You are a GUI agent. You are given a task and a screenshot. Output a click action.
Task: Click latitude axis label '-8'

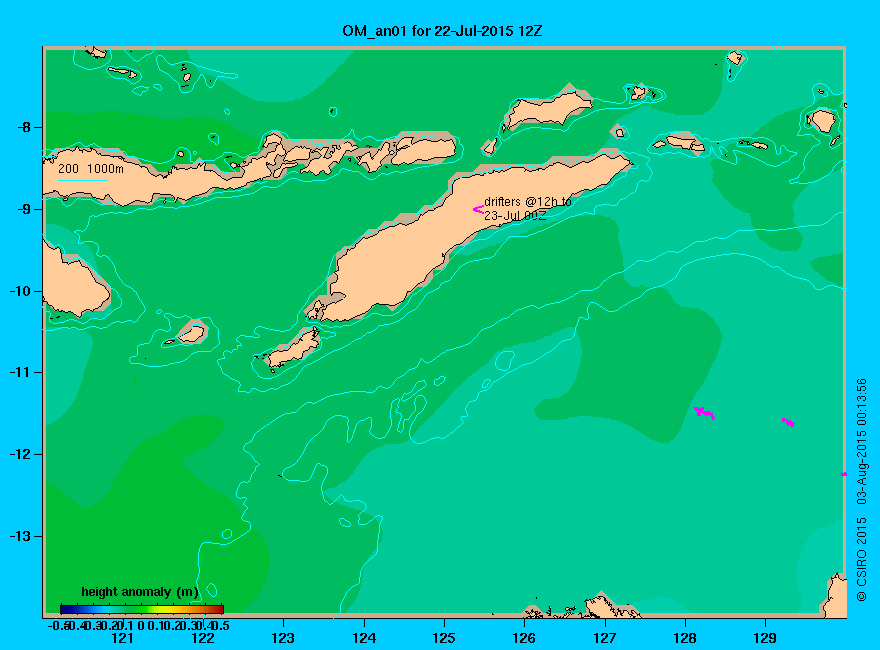point(24,127)
